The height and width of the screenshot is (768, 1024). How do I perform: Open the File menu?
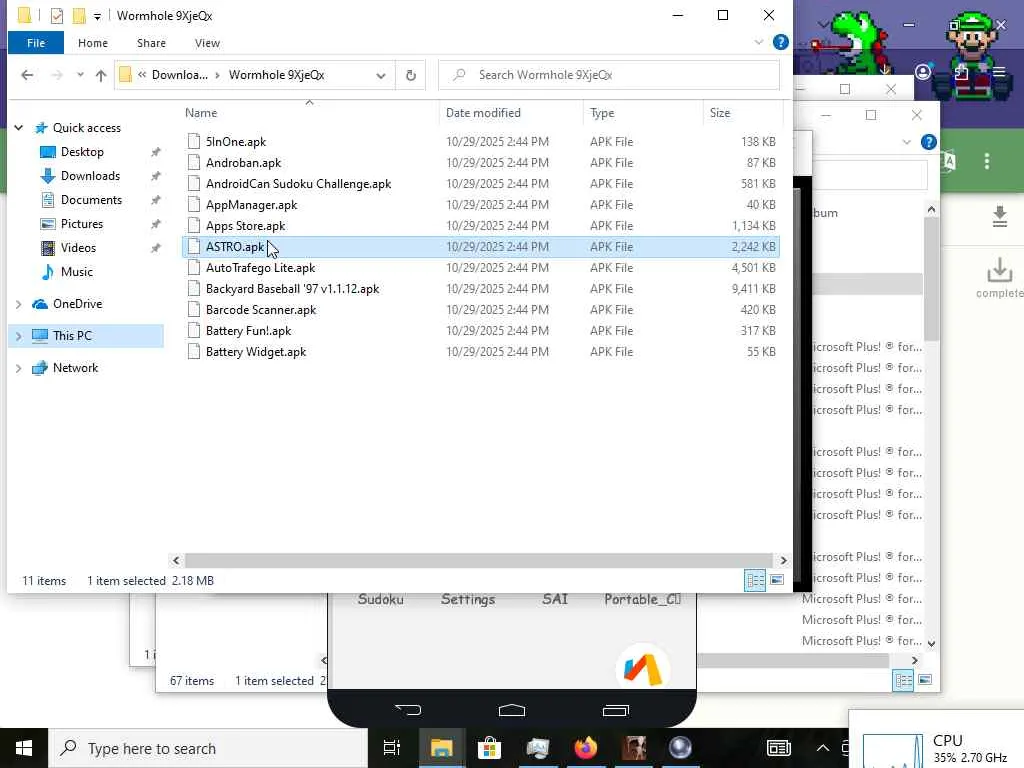tap(36, 43)
